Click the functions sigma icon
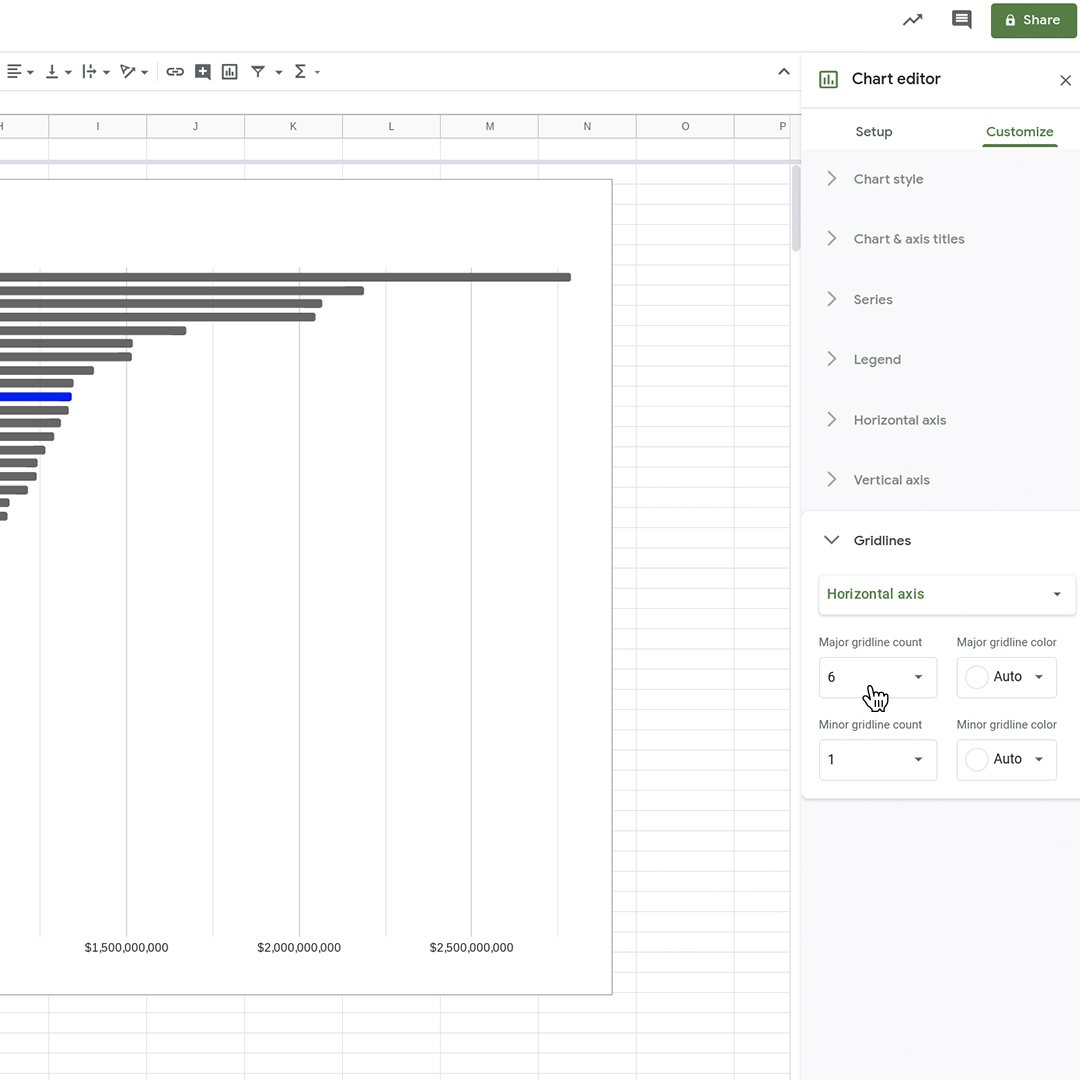 click(300, 72)
